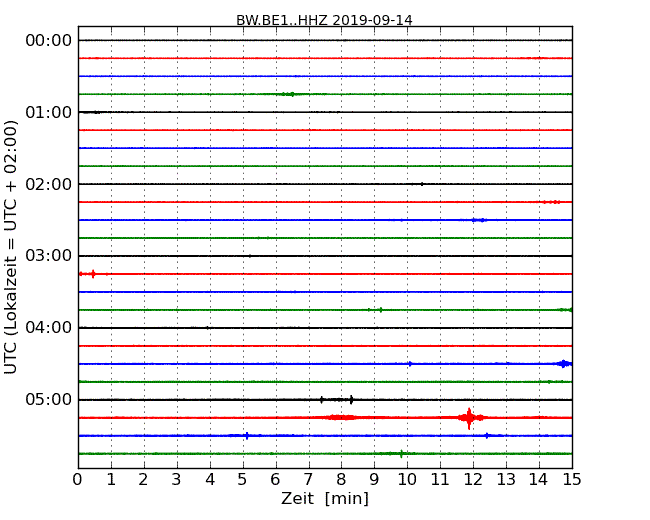650x520 pixels.
Task: Click the small blue spike near minute 10 below 04:00
Action: 410,364
